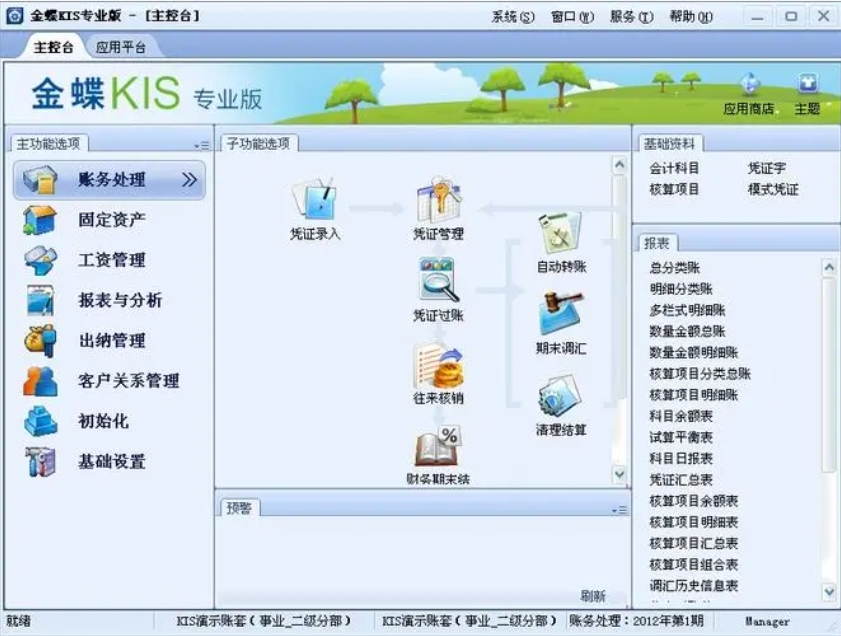Open the 试算平衡表 report
Screen dimensions: 841x636
coord(681,437)
